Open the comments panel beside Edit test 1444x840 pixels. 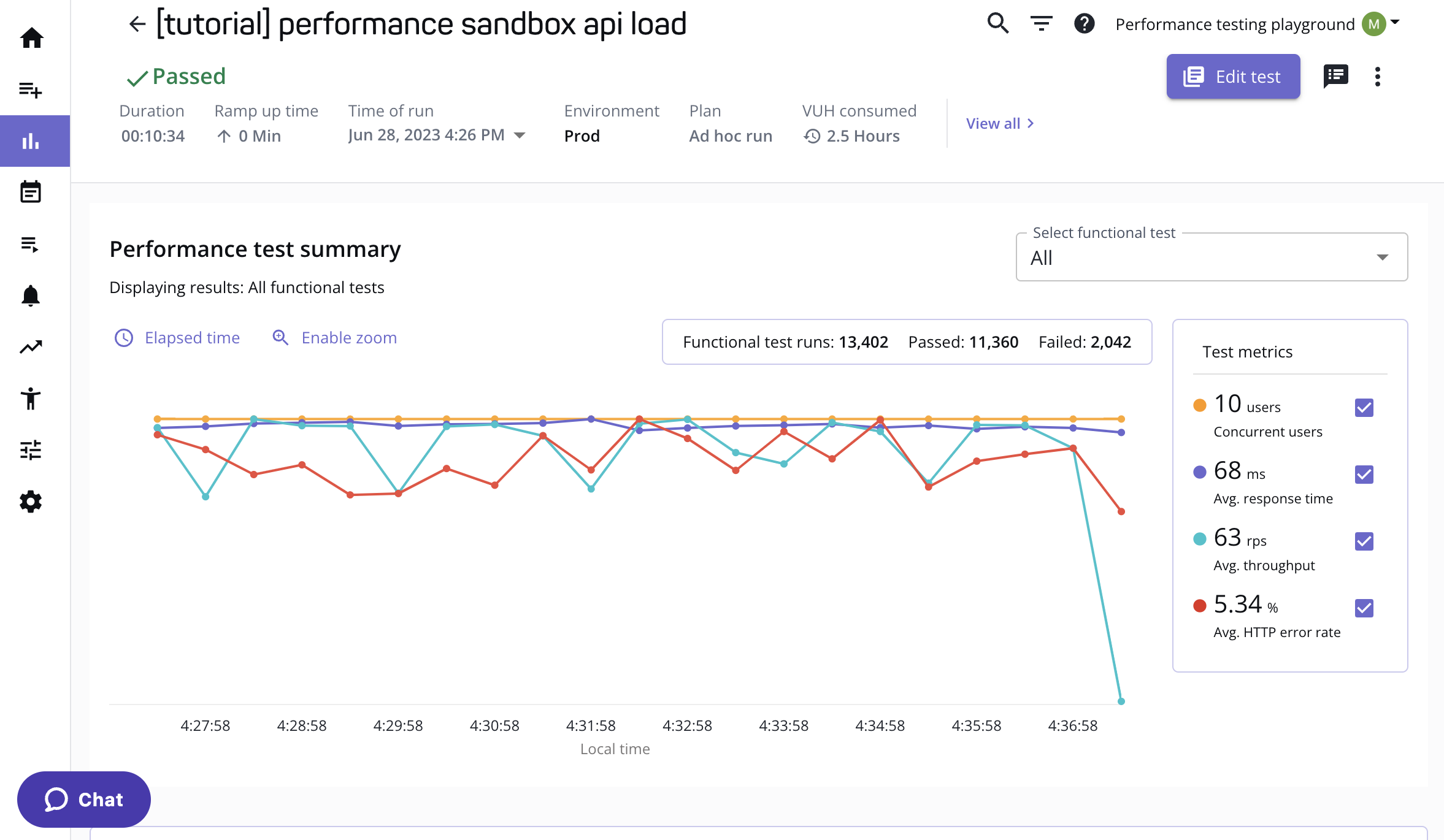1335,75
